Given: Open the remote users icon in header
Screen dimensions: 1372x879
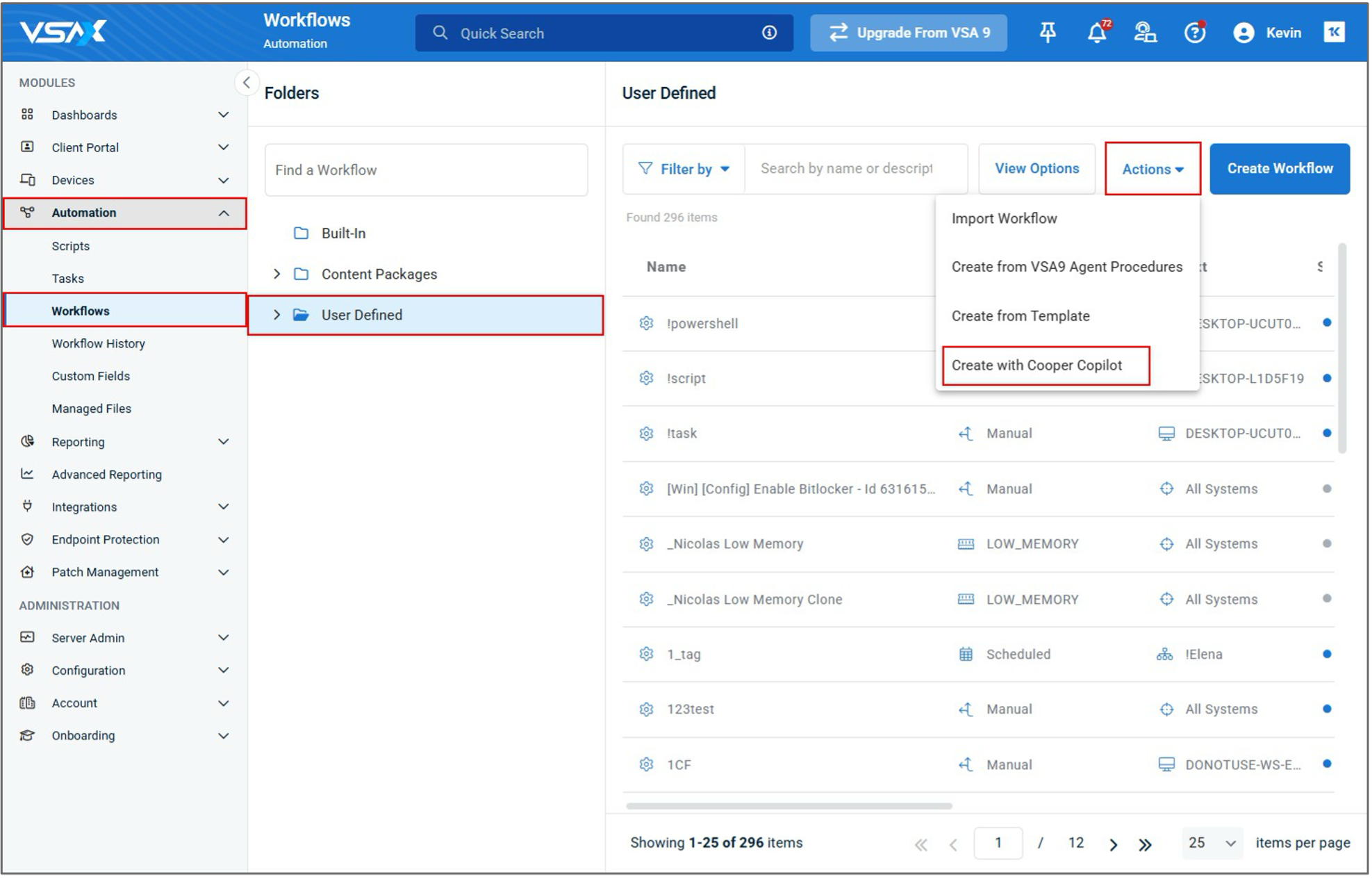Looking at the screenshot, I should tap(1145, 32).
